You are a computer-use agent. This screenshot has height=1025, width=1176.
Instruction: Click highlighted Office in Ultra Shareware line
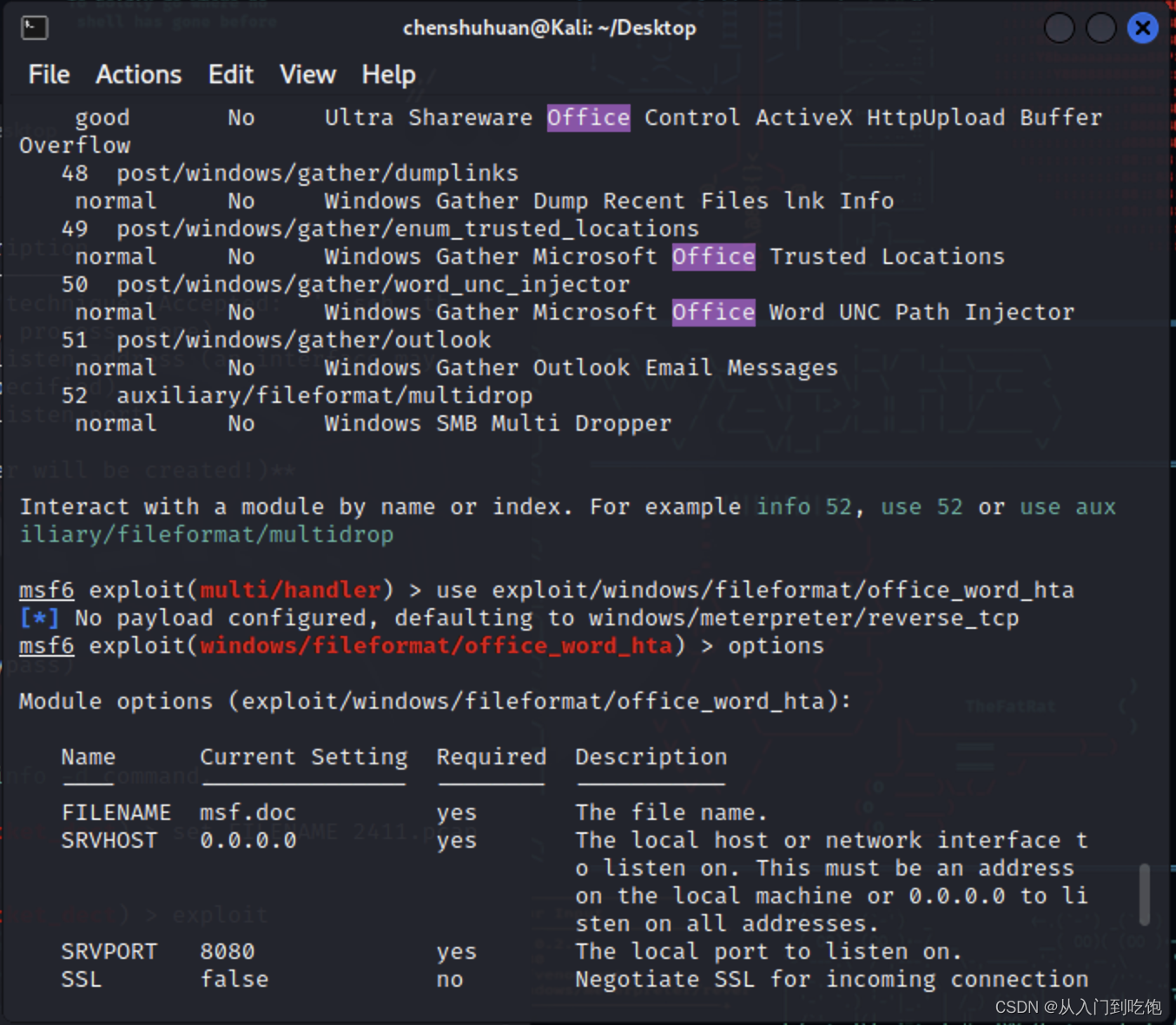click(x=588, y=117)
